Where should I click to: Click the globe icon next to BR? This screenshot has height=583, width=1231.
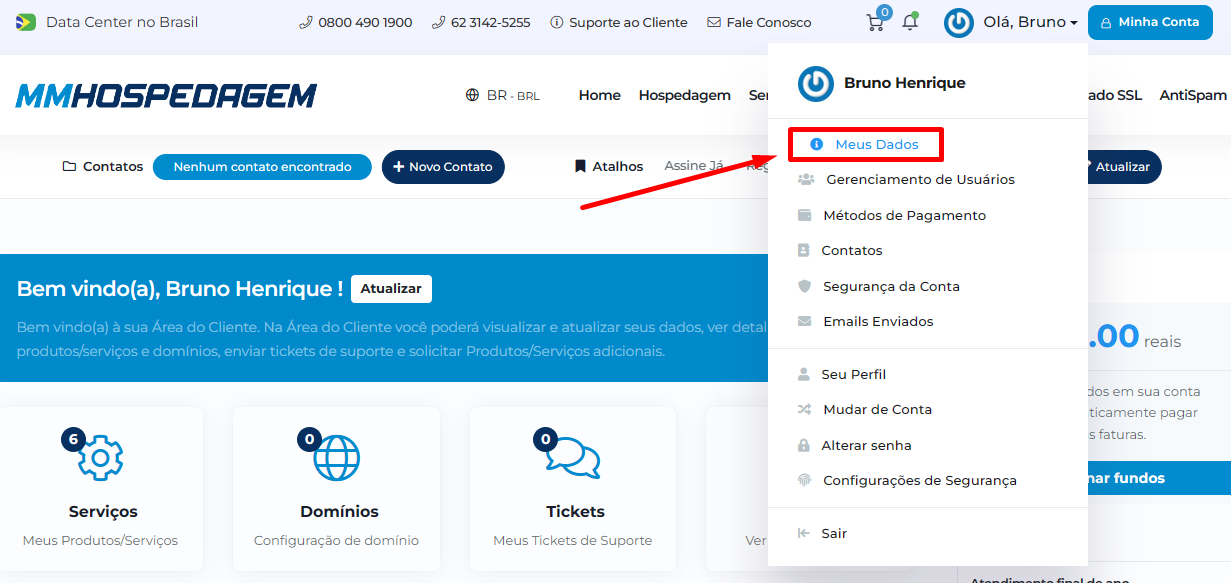473,95
